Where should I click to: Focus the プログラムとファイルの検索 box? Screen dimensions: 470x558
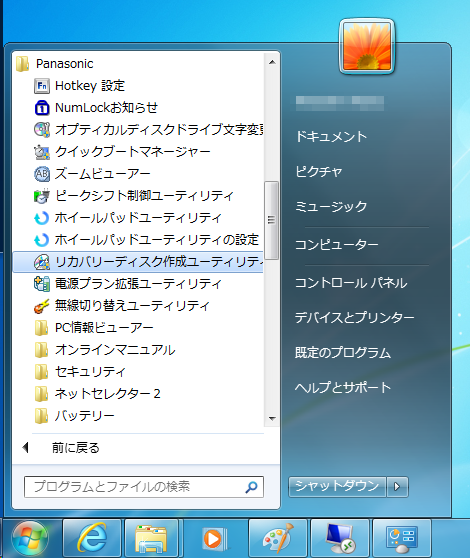point(144,487)
